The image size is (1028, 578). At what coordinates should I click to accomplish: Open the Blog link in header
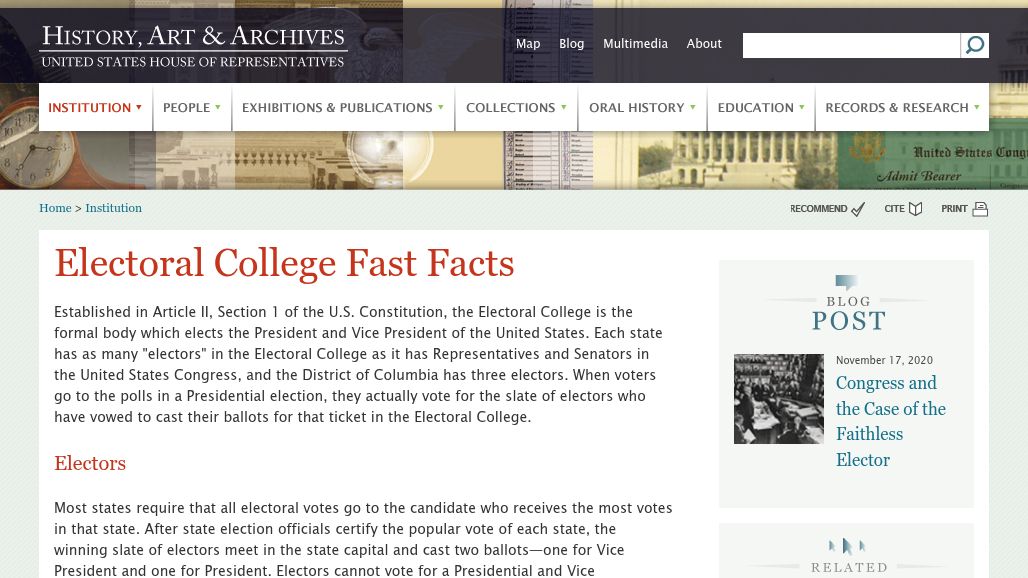571,44
